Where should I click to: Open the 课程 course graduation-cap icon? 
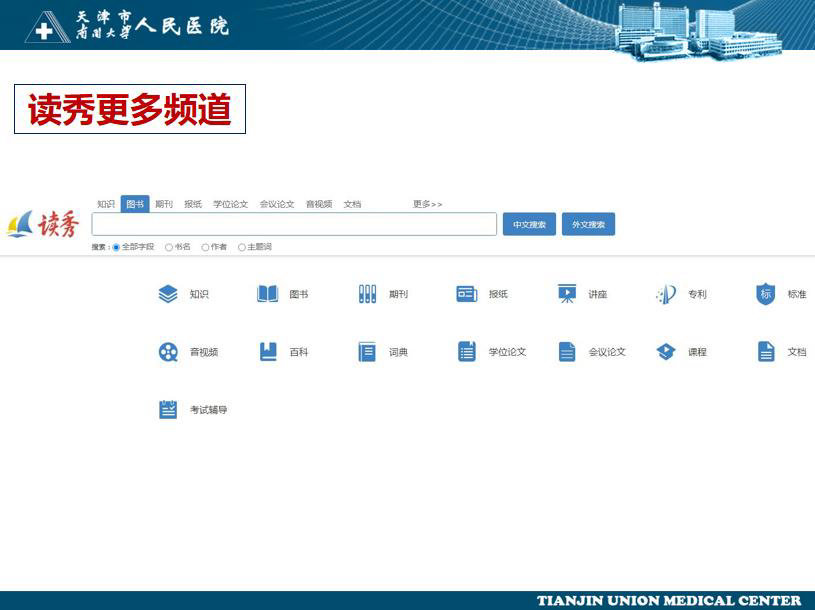tap(666, 352)
